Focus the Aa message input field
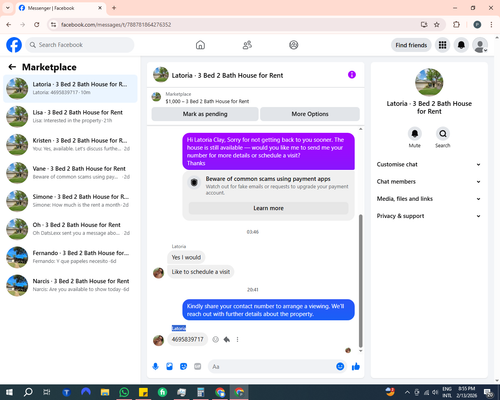This screenshot has height=400, width=500. pyautogui.click(x=272, y=367)
